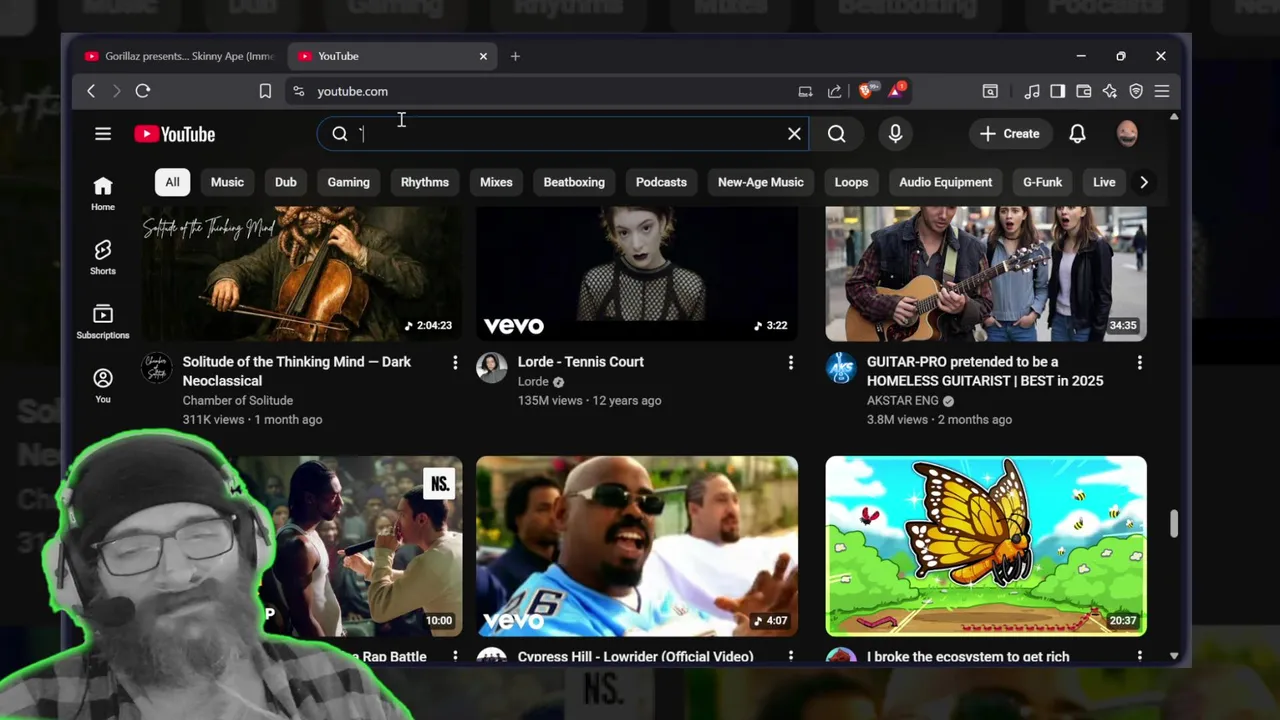Open options for 'I broke the ecosystem' video
The height and width of the screenshot is (720, 1280).
pos(1139,656)
